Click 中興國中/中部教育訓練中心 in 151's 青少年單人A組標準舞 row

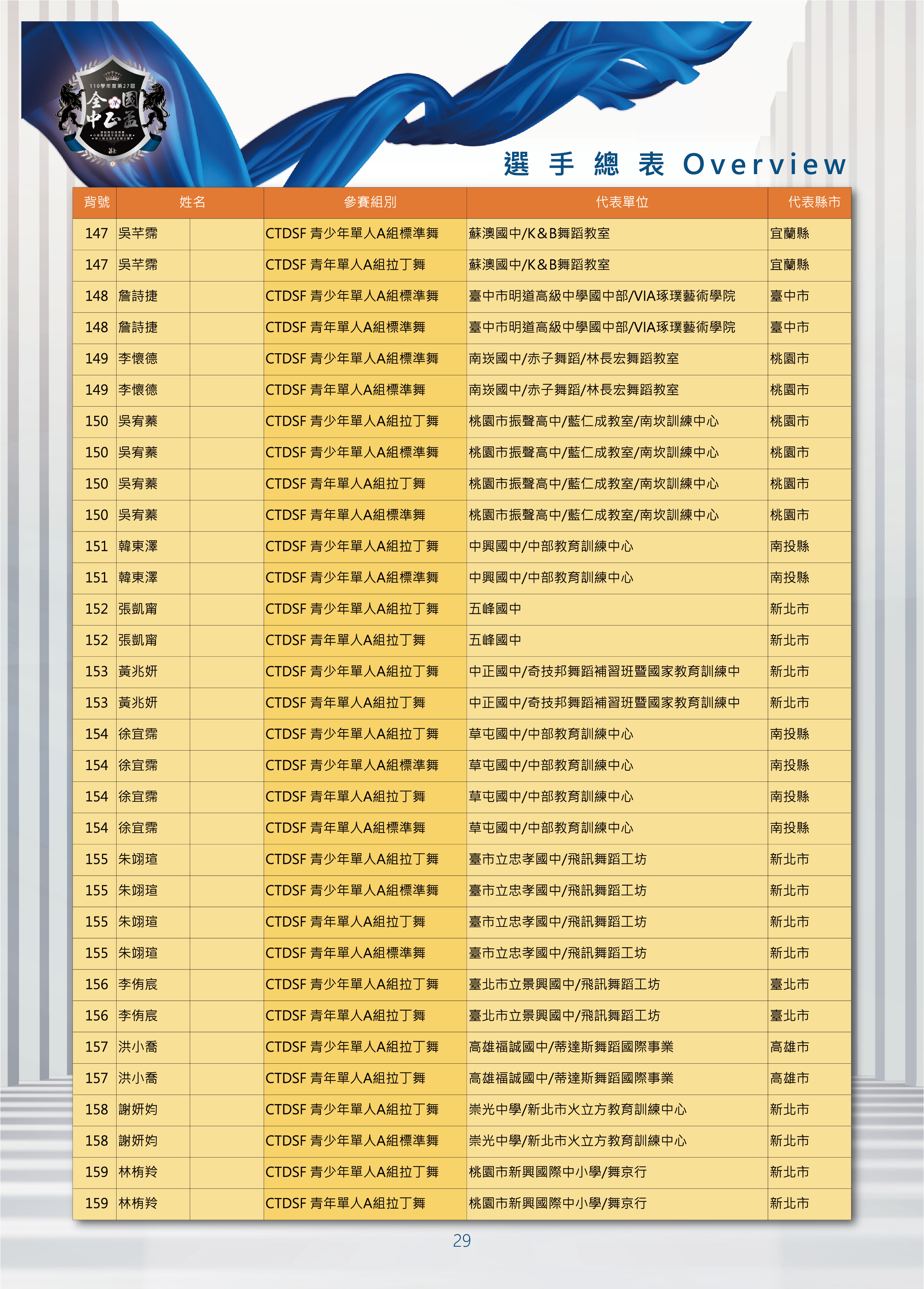point(550,578)
